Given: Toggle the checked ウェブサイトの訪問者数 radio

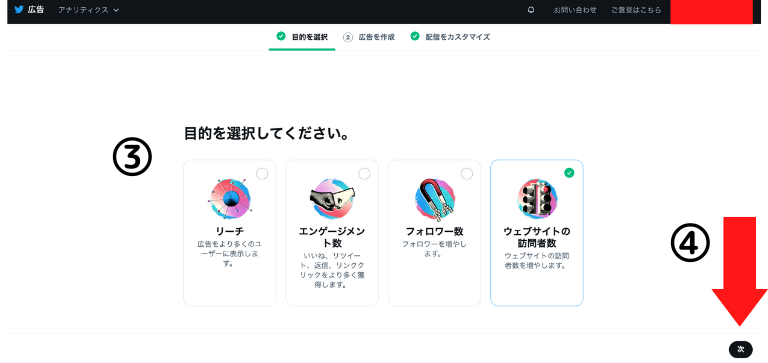Looking at the screenshot, I should 569,172.
